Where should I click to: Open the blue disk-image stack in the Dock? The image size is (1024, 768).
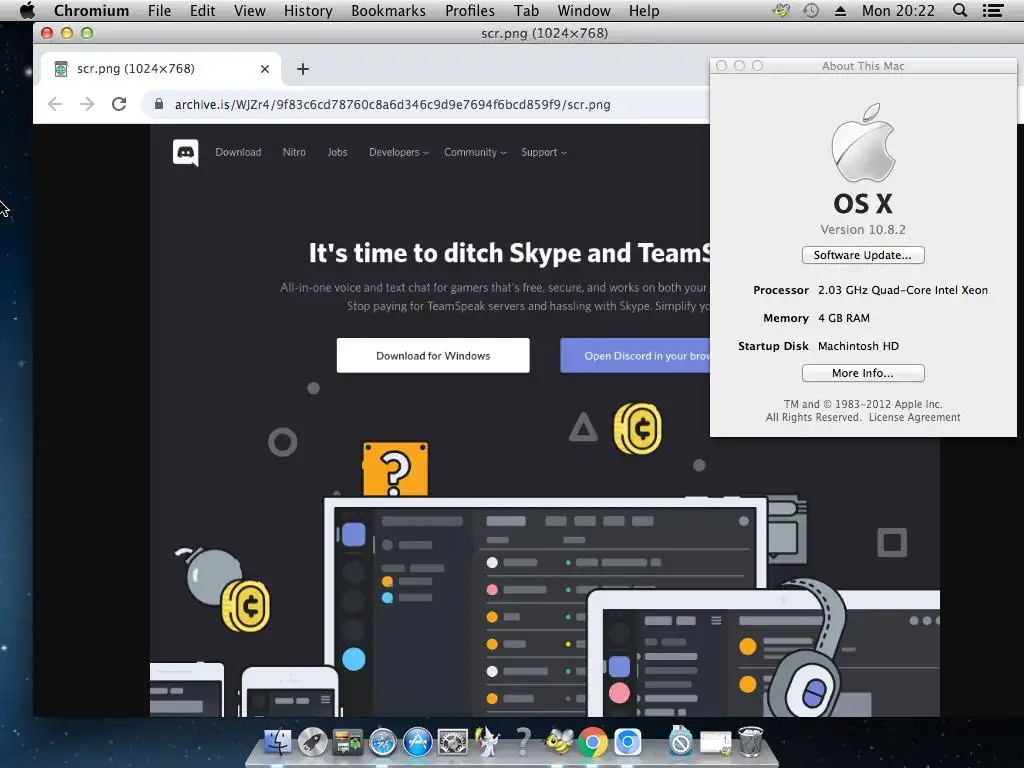[x=680, y=741]
